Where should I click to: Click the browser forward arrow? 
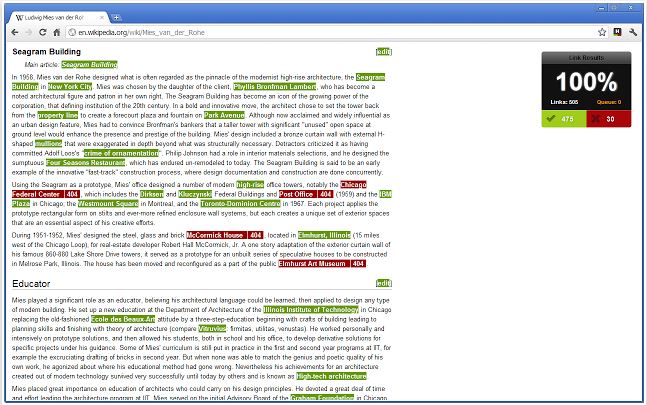pos(28,32)
